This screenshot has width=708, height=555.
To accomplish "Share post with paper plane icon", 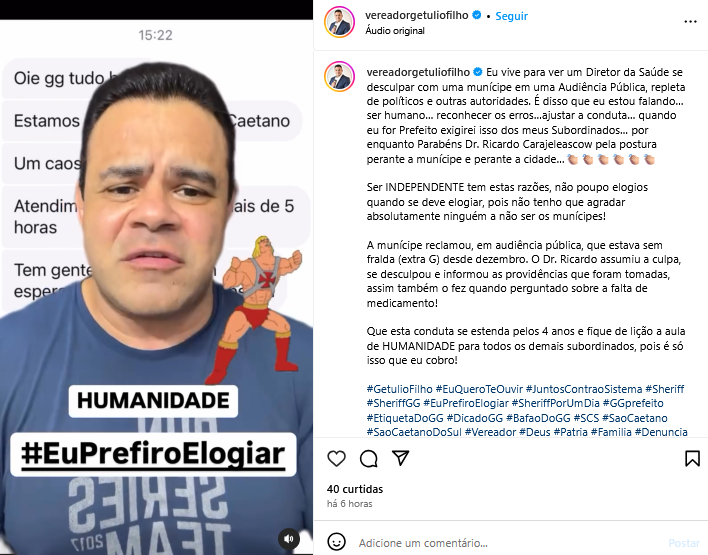I will coord(401,458).
